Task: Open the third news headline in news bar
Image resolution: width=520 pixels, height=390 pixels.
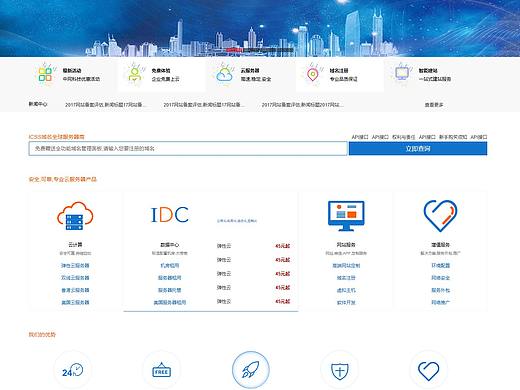Action: (x=302, y=105)
